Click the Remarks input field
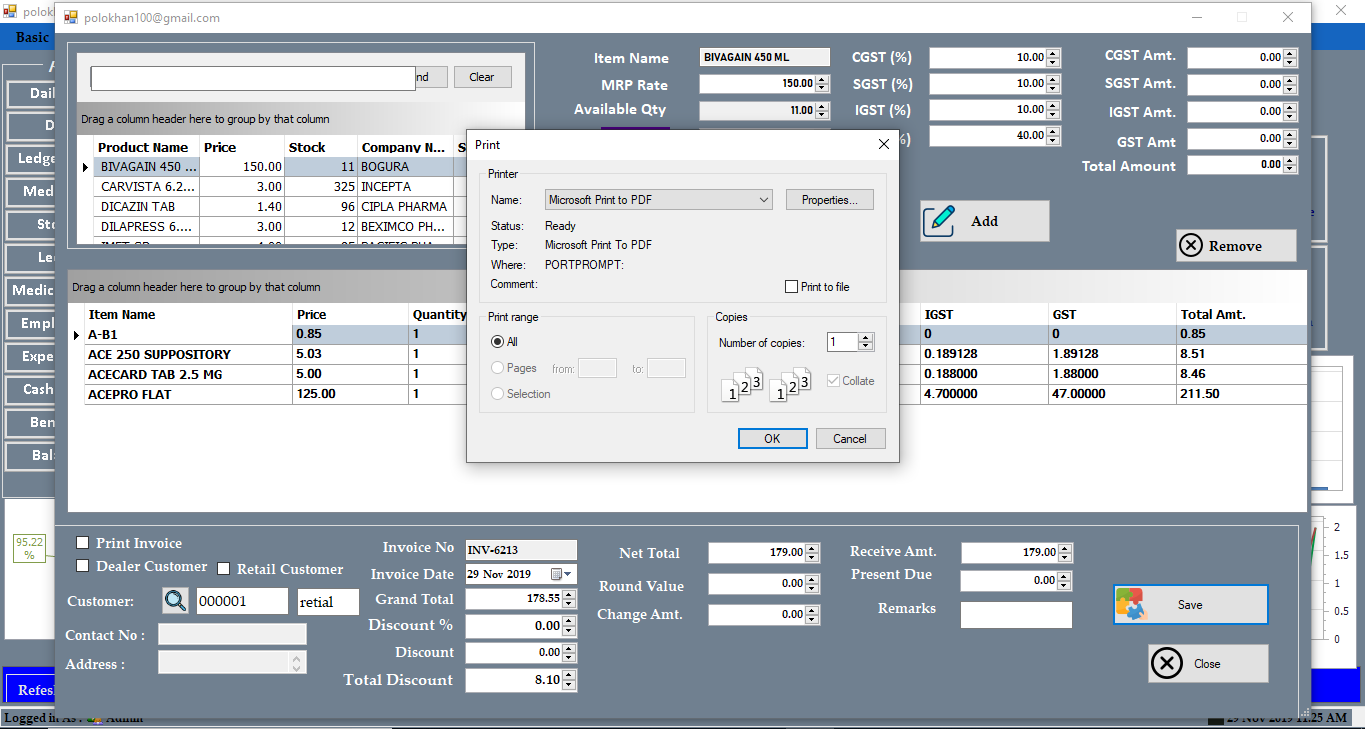 tap(1016, 615)
